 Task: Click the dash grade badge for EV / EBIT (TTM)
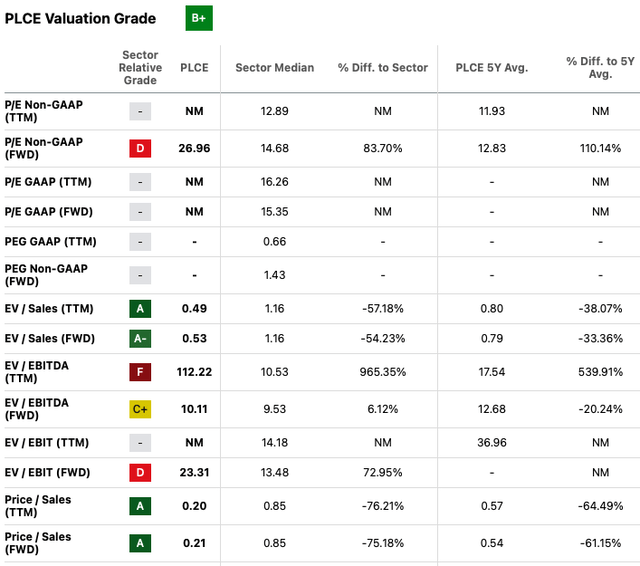click(x=140, y=442)
